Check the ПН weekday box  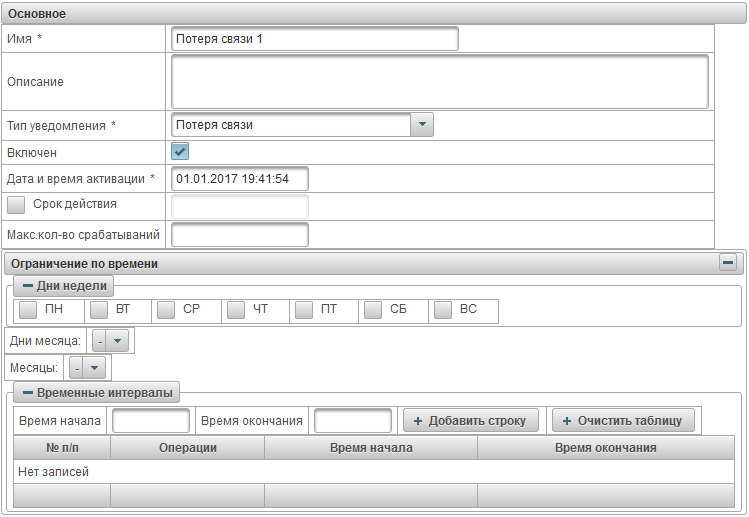[x=30, y=310]
